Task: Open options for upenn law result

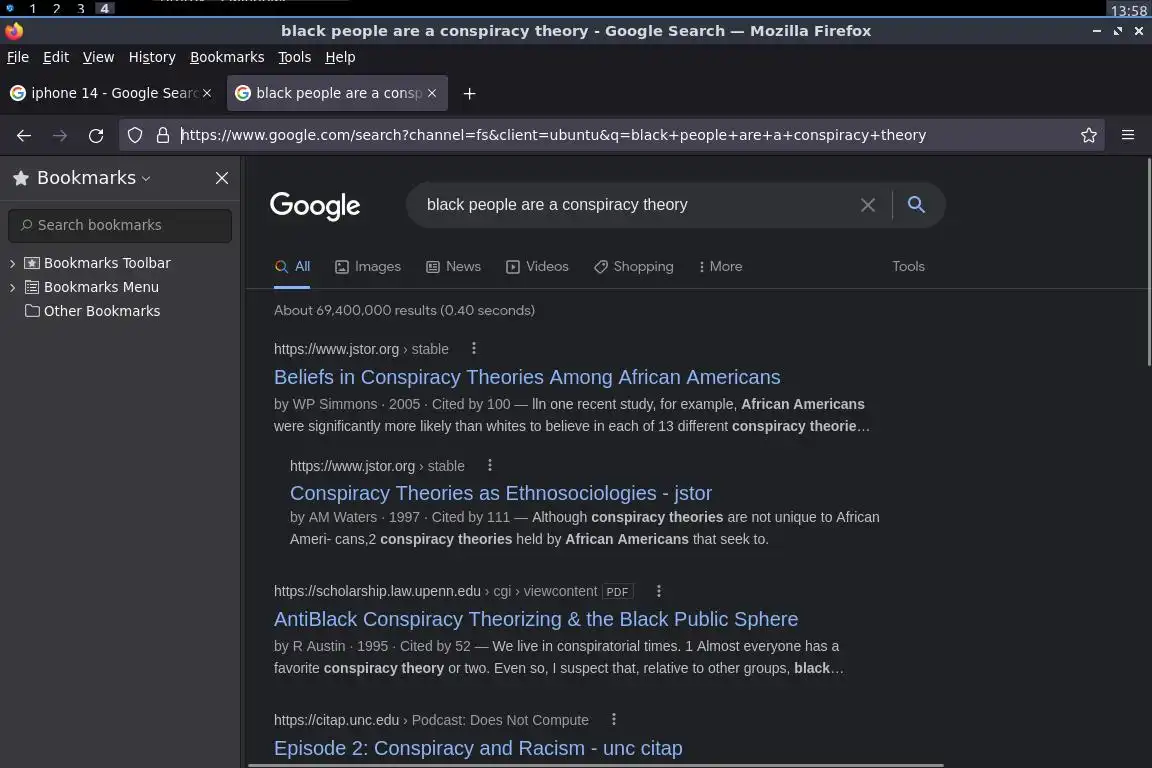Action: coord(659,591)
